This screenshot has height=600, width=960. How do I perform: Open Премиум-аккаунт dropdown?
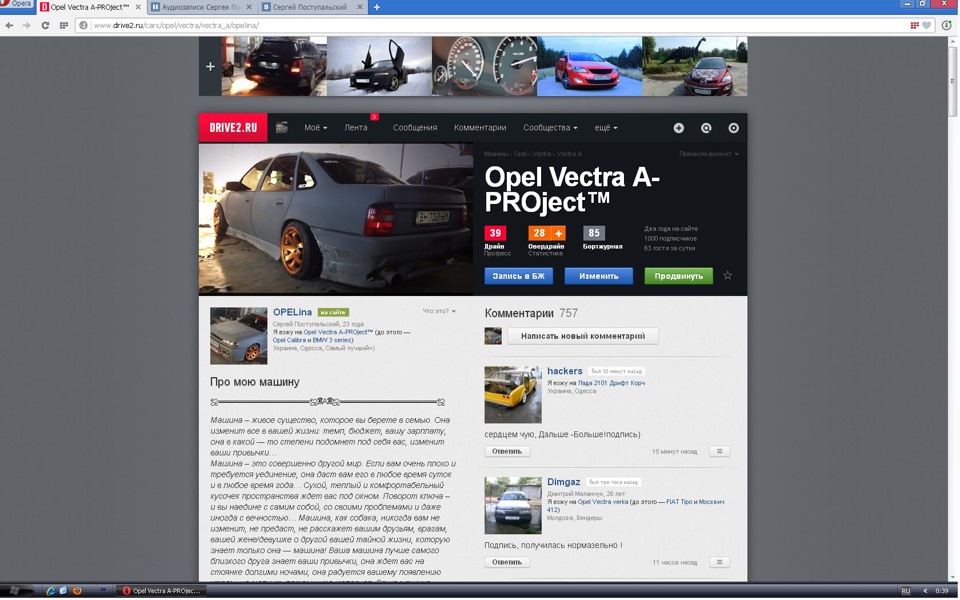point(708,154)
